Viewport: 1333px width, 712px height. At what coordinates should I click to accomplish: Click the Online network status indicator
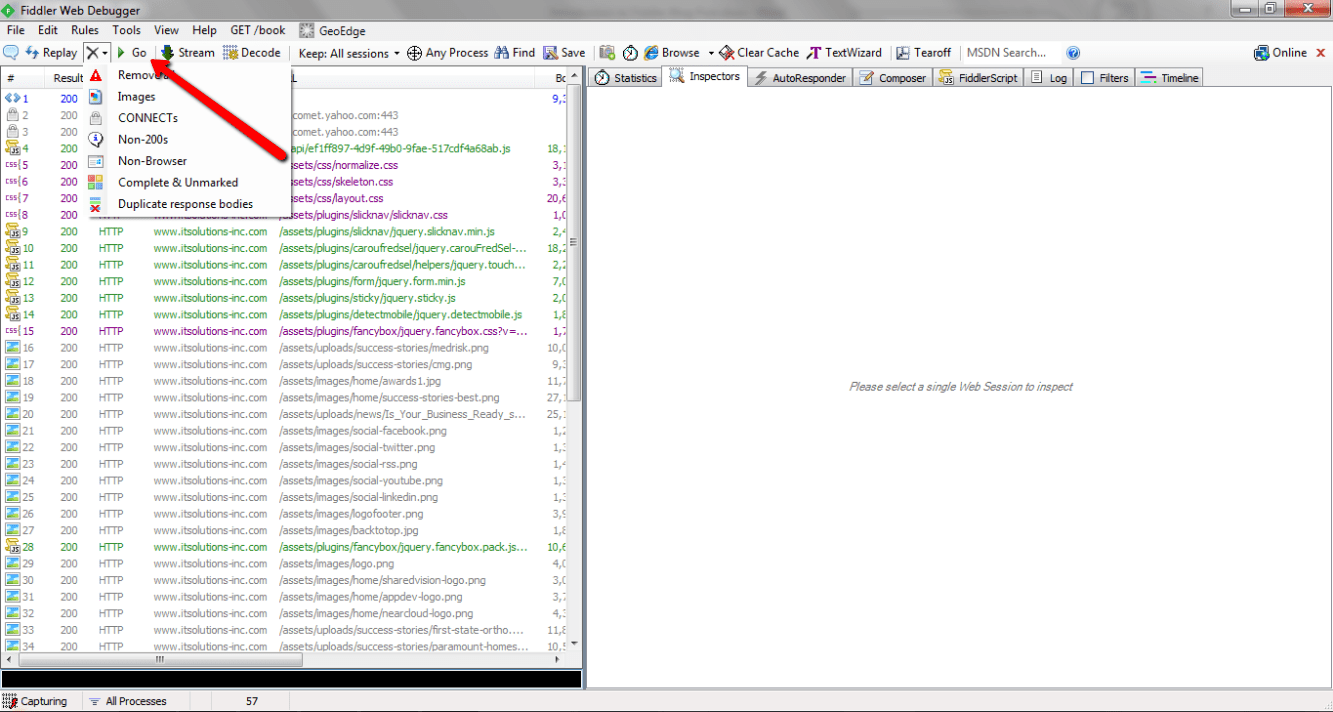[1280, 53]
